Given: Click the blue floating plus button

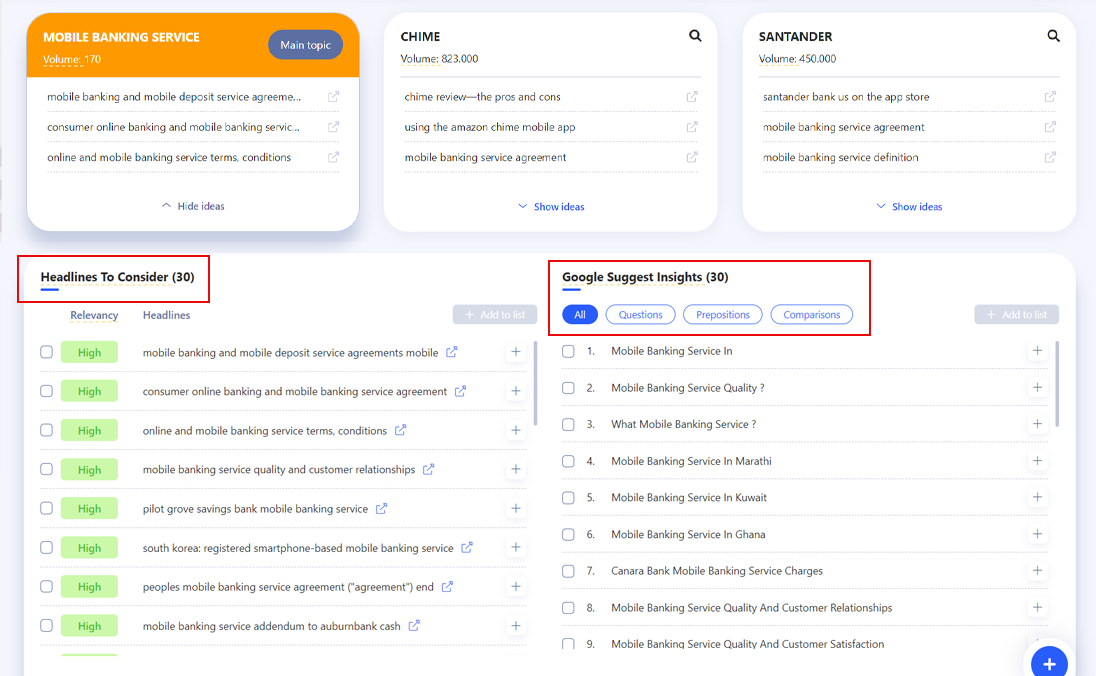Looking at the screenshot, I should click(x=1049, y=663).
